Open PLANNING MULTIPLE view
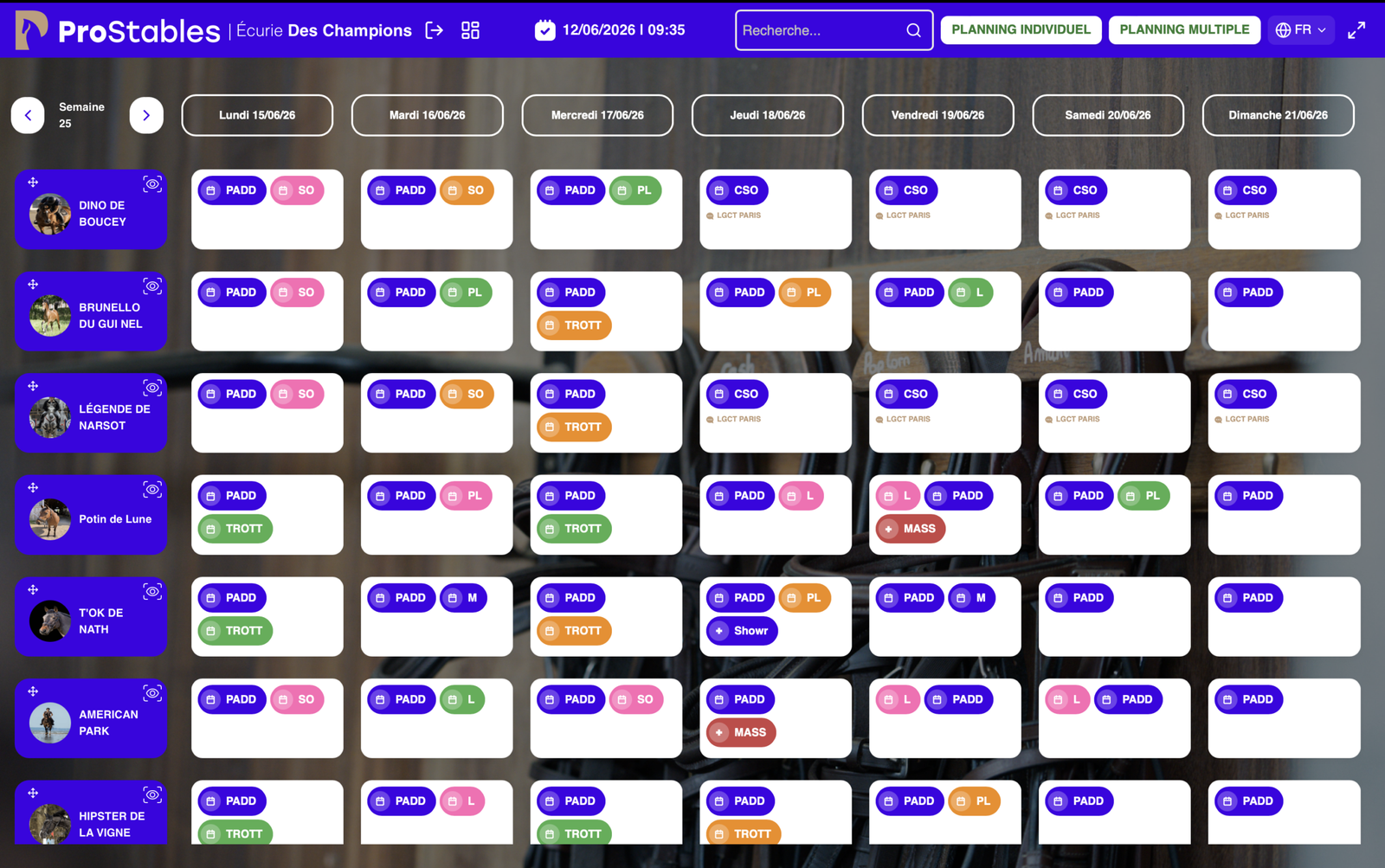 [x=1184, y=29]
